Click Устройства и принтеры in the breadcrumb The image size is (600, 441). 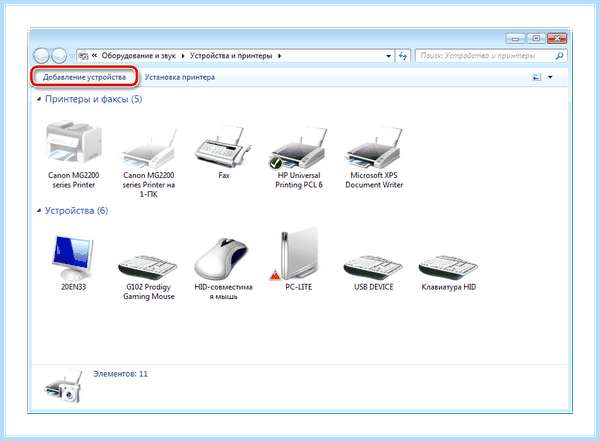pos(231,56)
